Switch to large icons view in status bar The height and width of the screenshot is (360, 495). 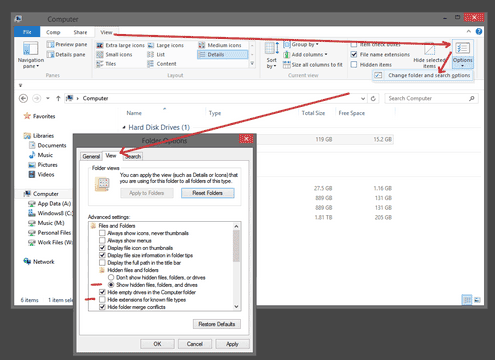pos(477,300)
